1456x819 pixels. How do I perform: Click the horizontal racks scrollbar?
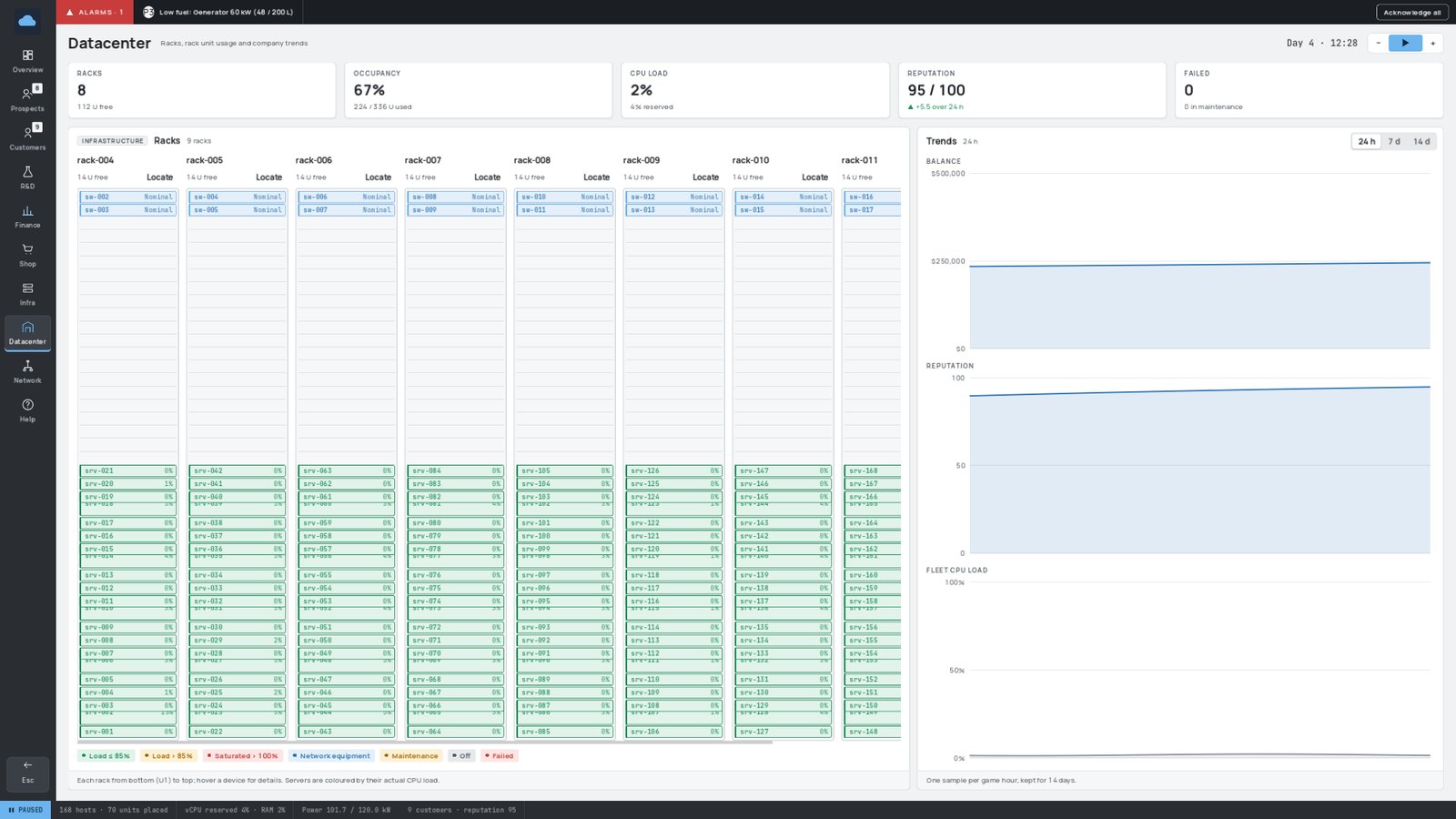(x=425, y=743)
